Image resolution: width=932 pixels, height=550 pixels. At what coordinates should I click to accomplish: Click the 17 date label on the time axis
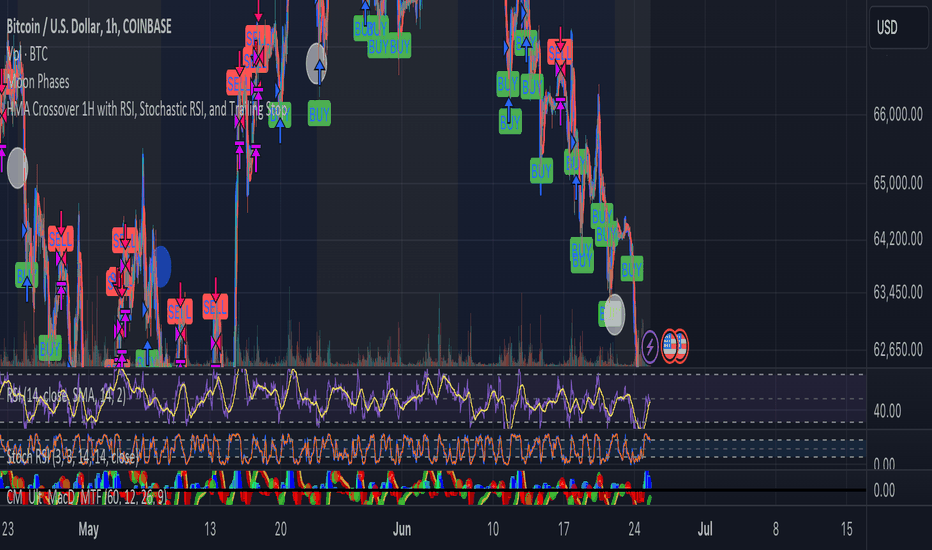[x=563, y=529]
